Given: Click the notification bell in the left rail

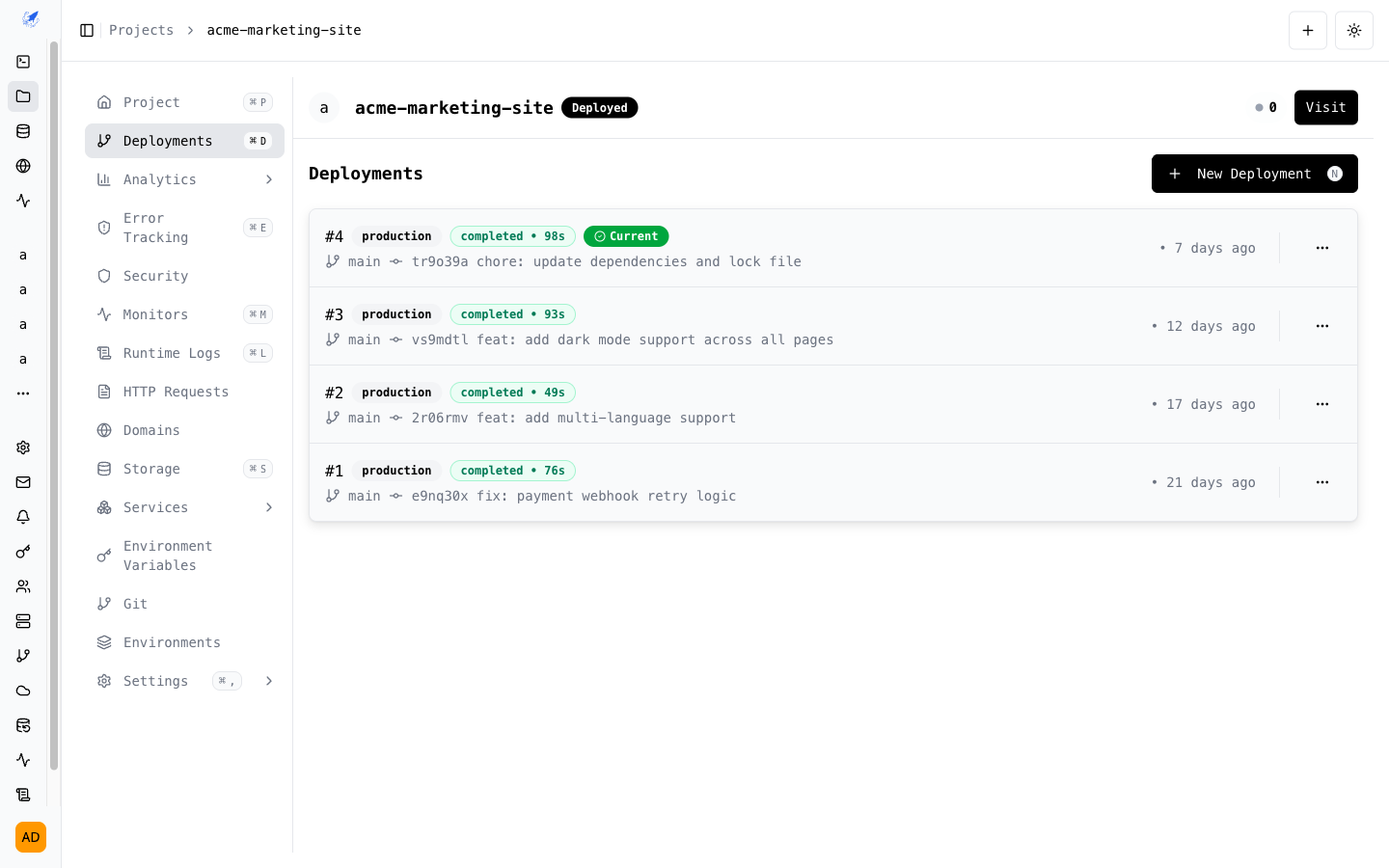Looking at the screenshot, I should tap(23, 517).
